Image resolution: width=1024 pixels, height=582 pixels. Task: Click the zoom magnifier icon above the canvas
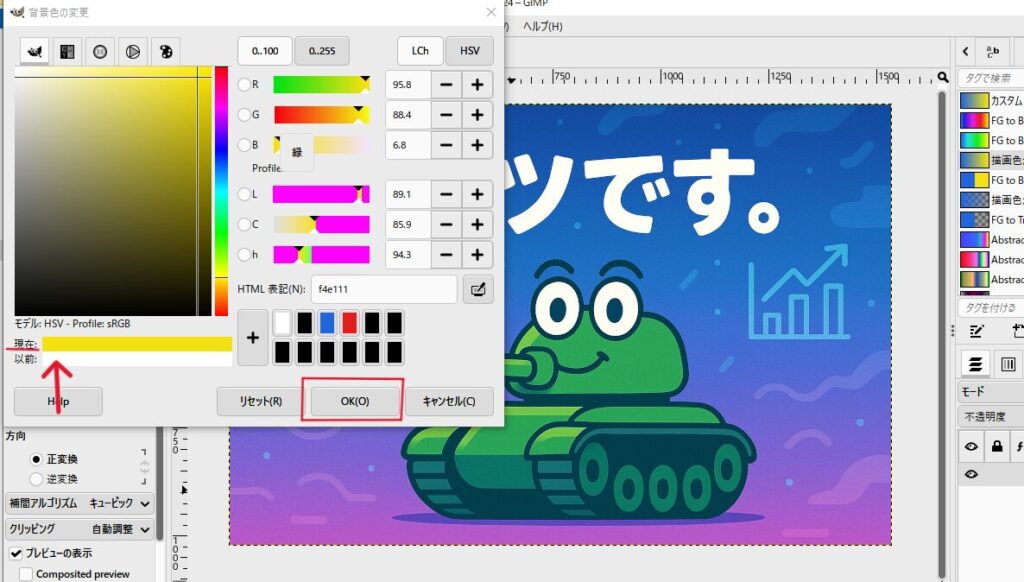(x=943, y=77)
